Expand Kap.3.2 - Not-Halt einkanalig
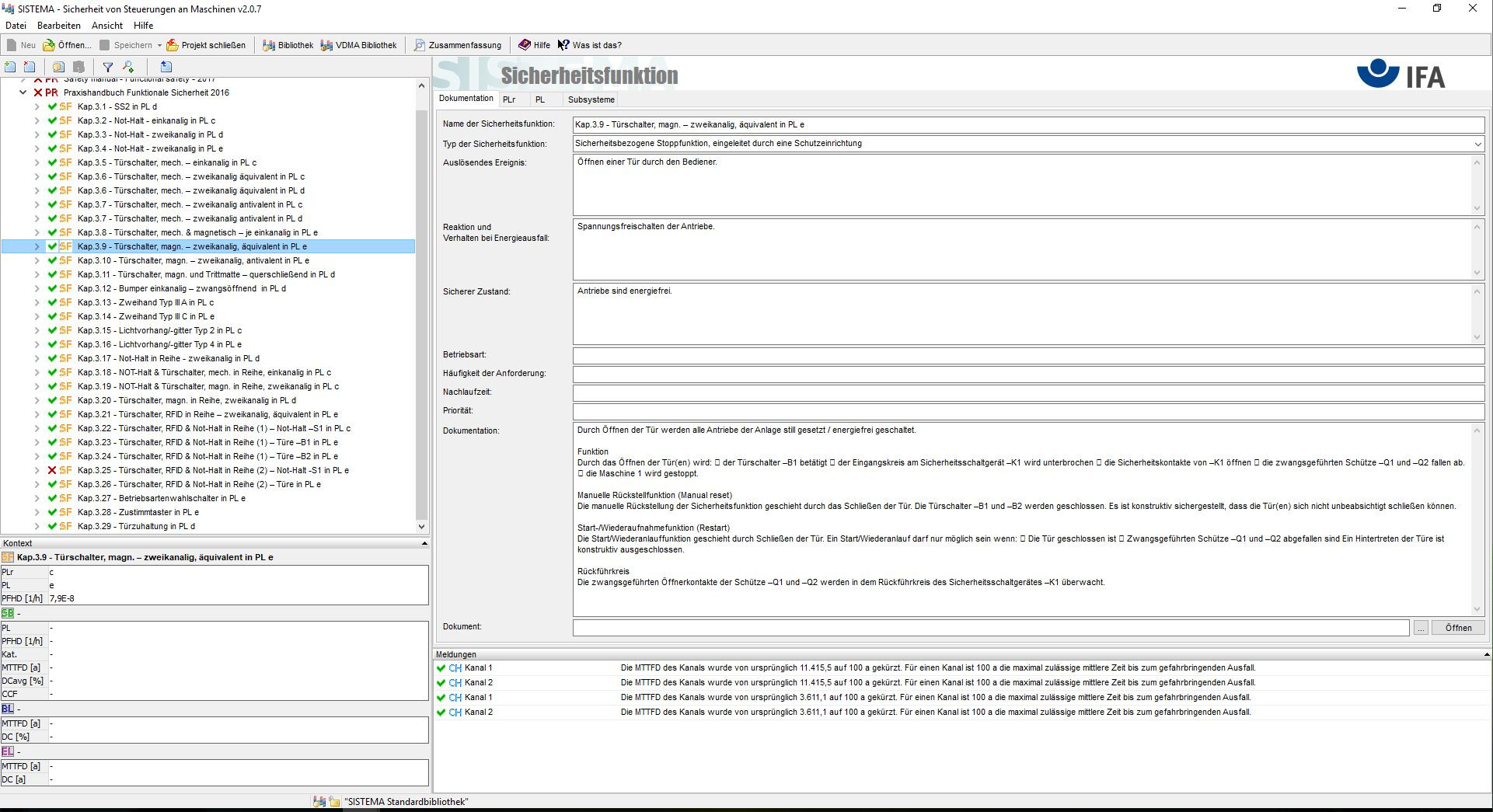The image size is (1493, 812). (x=37, y=120)
